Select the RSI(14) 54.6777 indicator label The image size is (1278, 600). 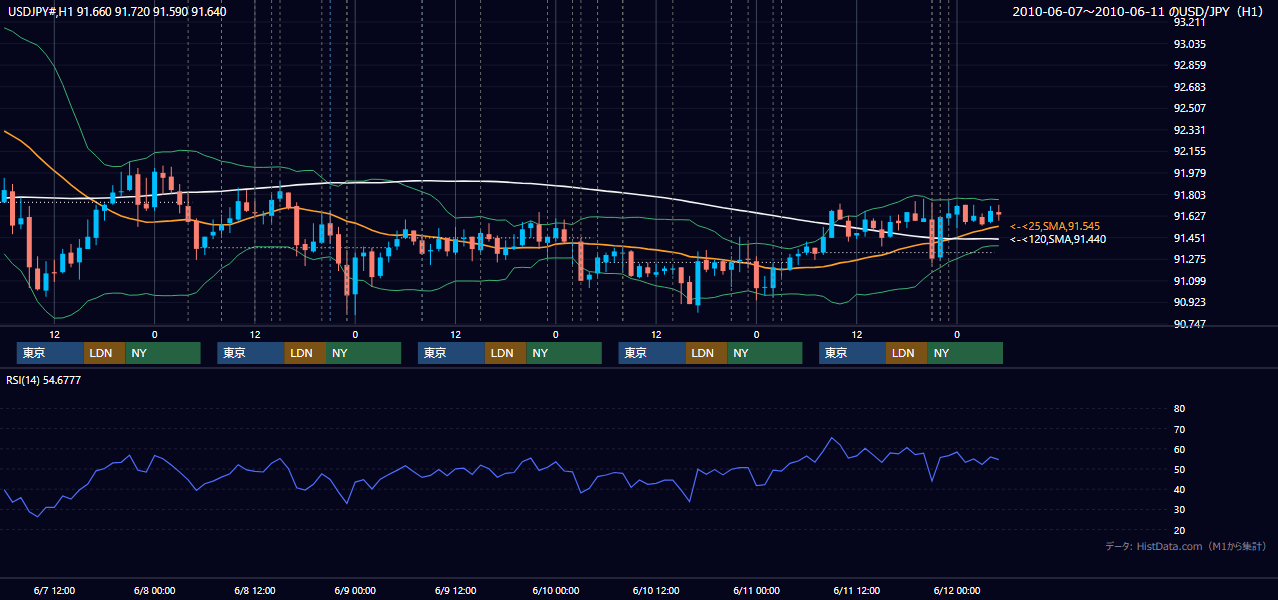point(43,381)
